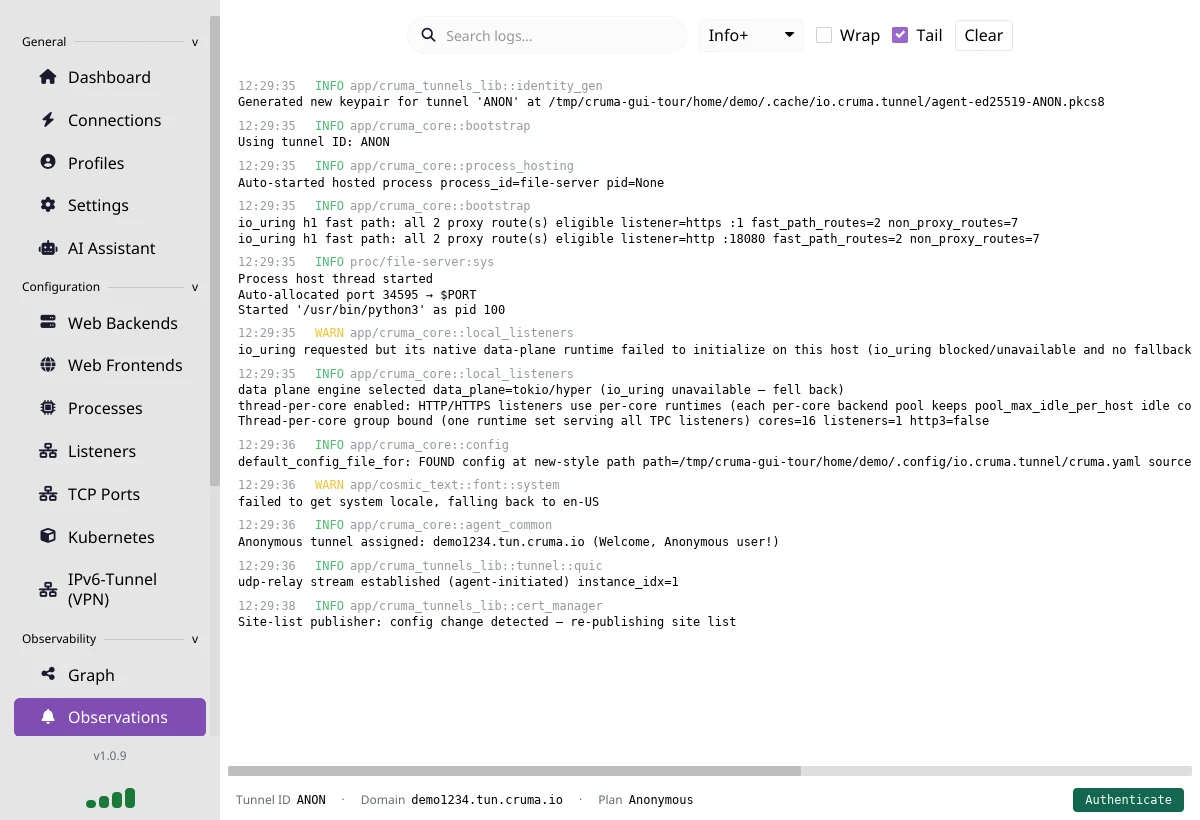
Task: Click the Connections lightning bolt icon
Action: [47, 120]
